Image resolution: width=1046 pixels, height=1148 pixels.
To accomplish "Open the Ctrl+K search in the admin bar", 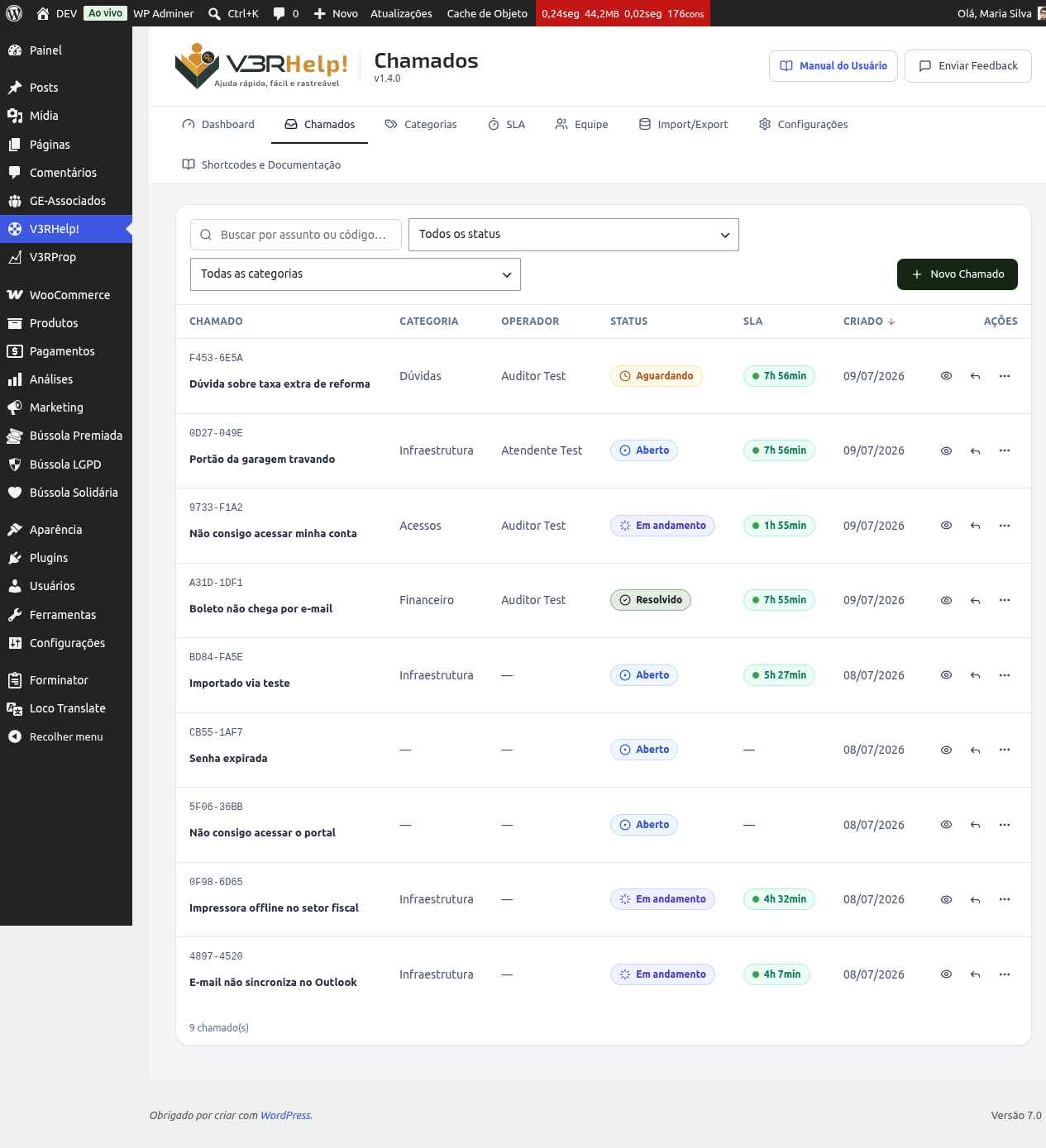I will (x=233, y=13).
